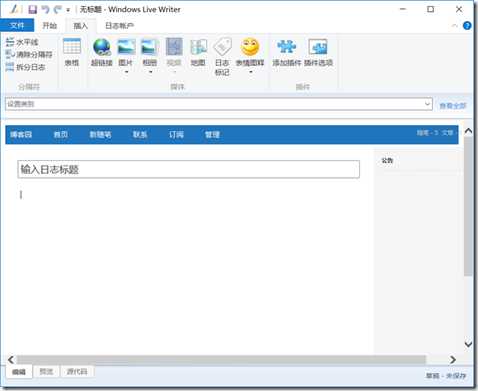Viewport: 478px width, 391px height.
Task: Click the 相册 photo album icon
Action: (x=150, y=48)
